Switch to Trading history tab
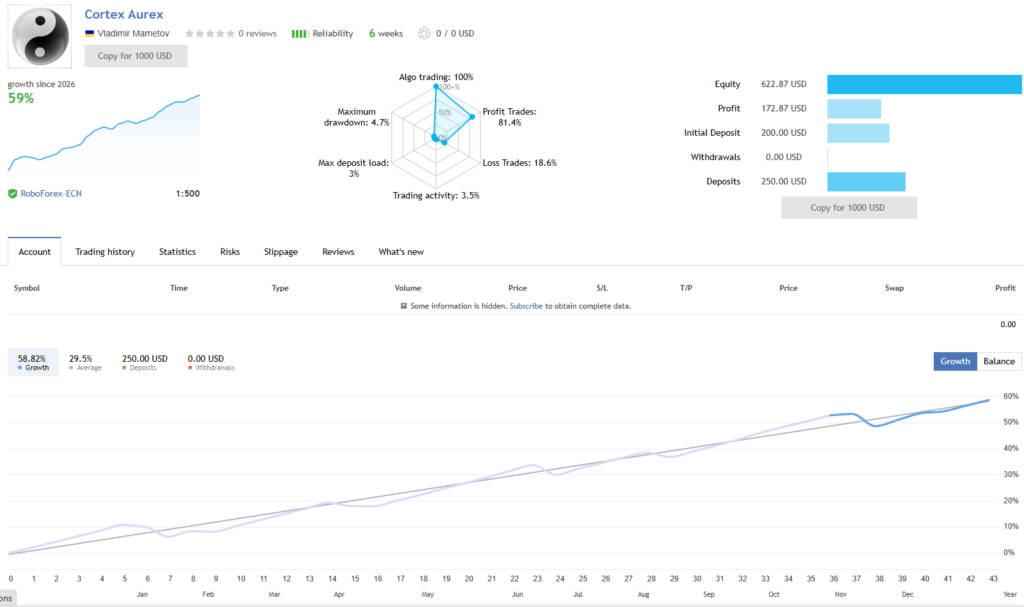 click(x=104, y=252)
